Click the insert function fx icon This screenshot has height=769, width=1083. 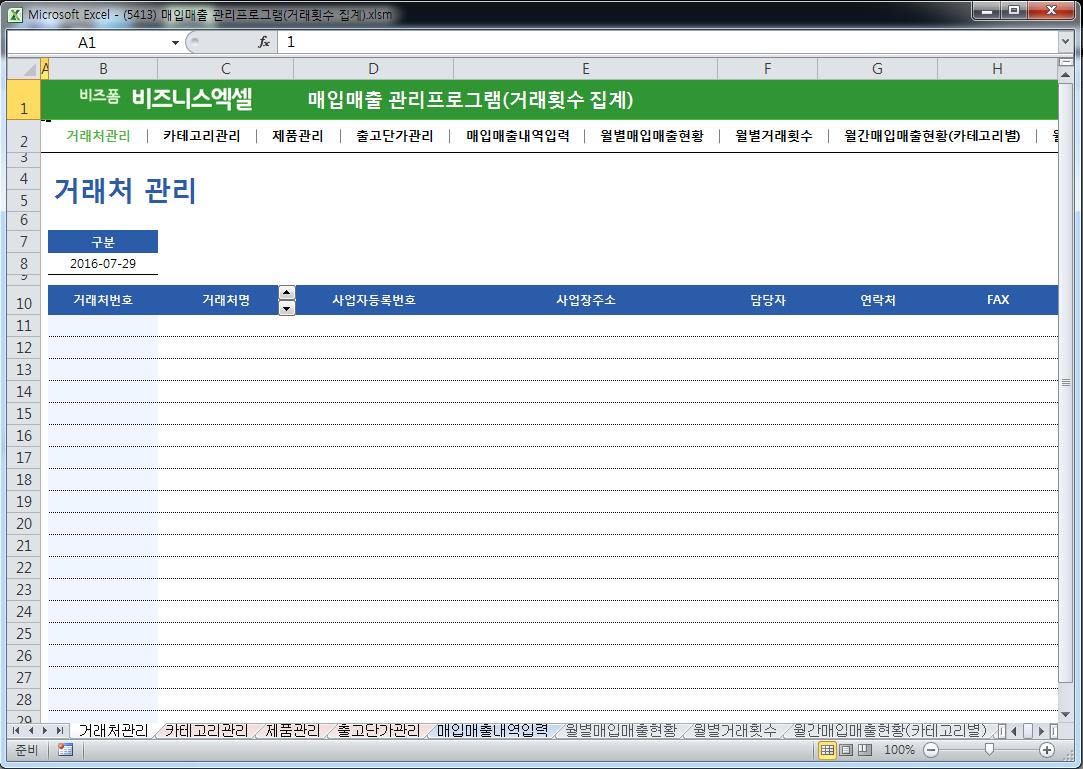tap(264, 42)
